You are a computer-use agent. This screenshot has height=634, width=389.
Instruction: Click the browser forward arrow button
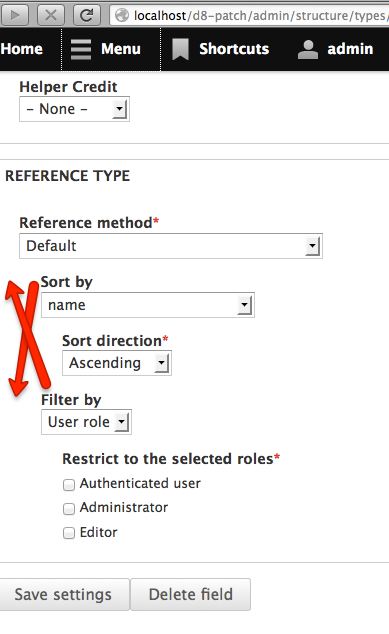[15, 15]
